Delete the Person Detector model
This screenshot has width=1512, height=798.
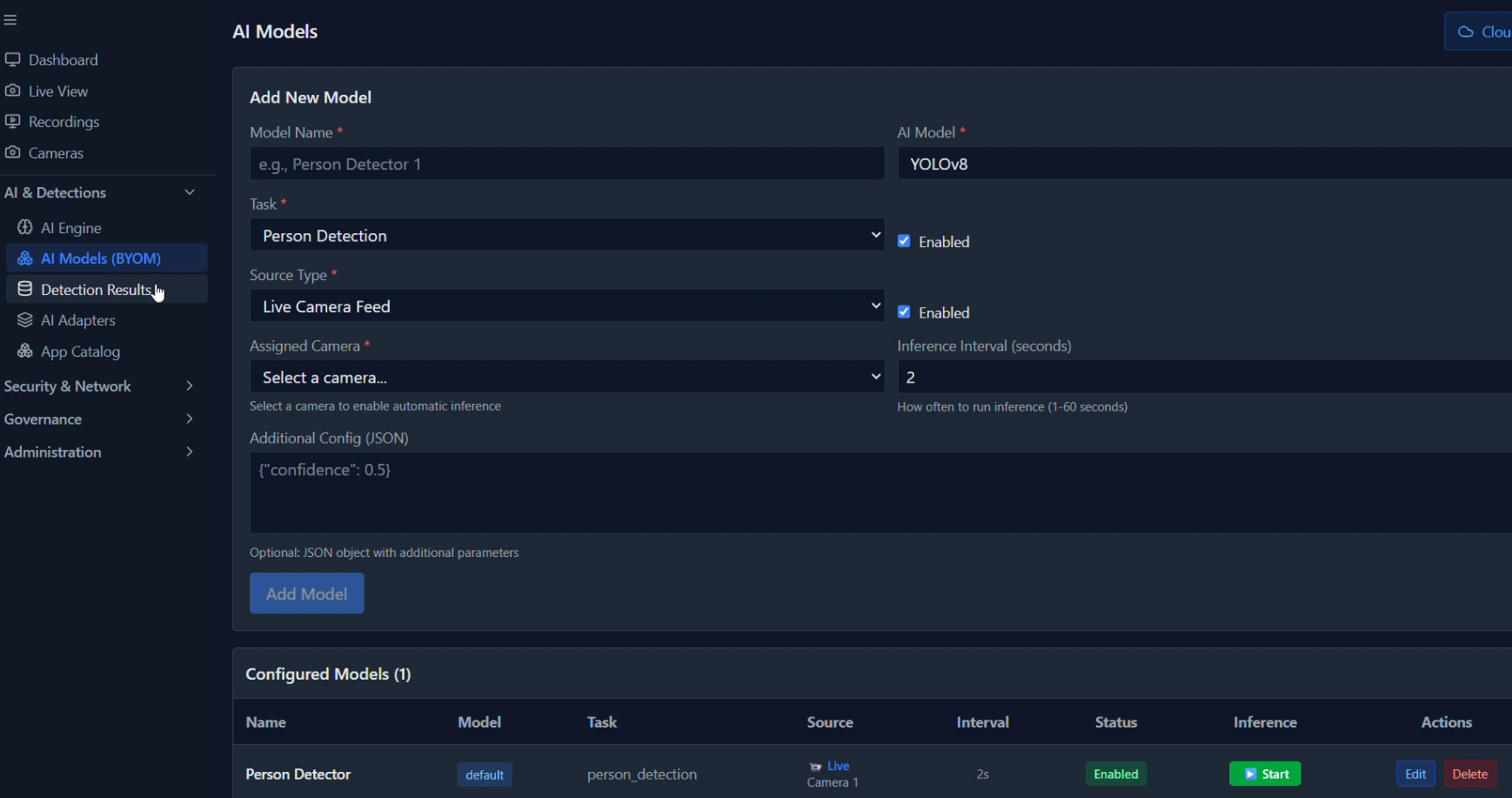(1470, 774)
